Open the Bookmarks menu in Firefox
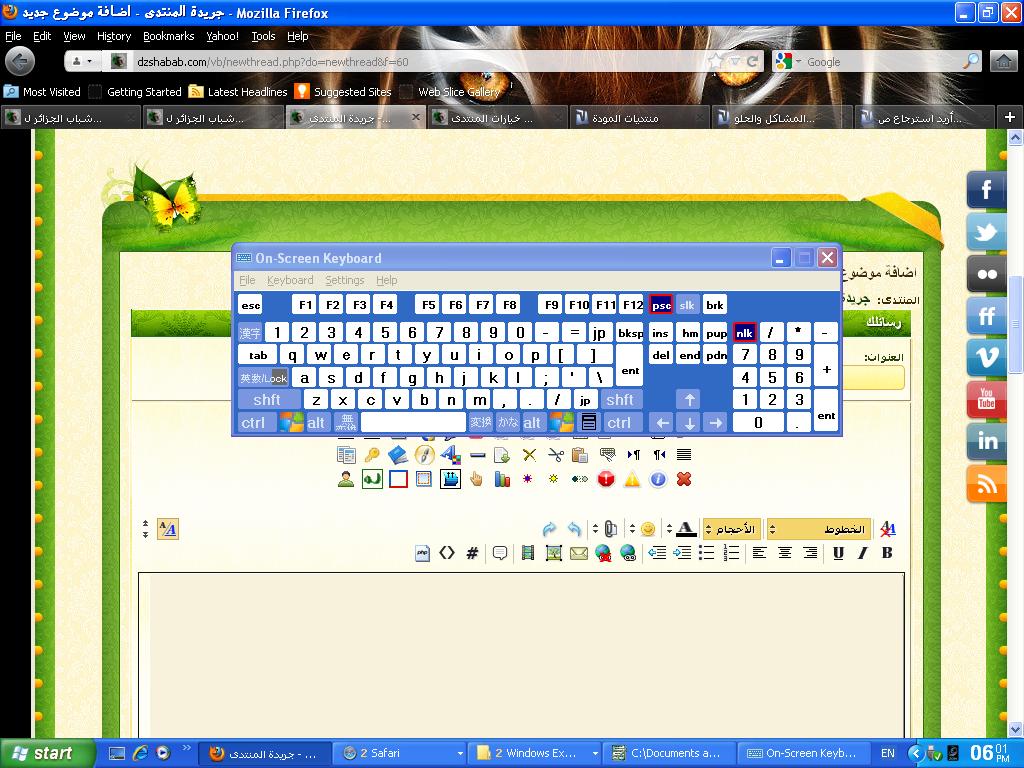1024x768 pixels. click(168, 36)
